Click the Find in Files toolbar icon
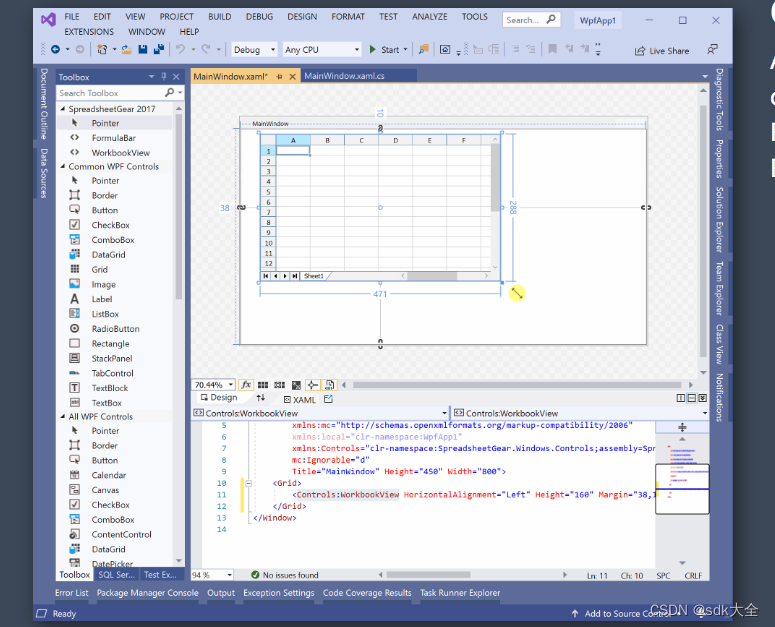Image resolution: width=775 pixels, height=627 pixels. tap(424, 49)
